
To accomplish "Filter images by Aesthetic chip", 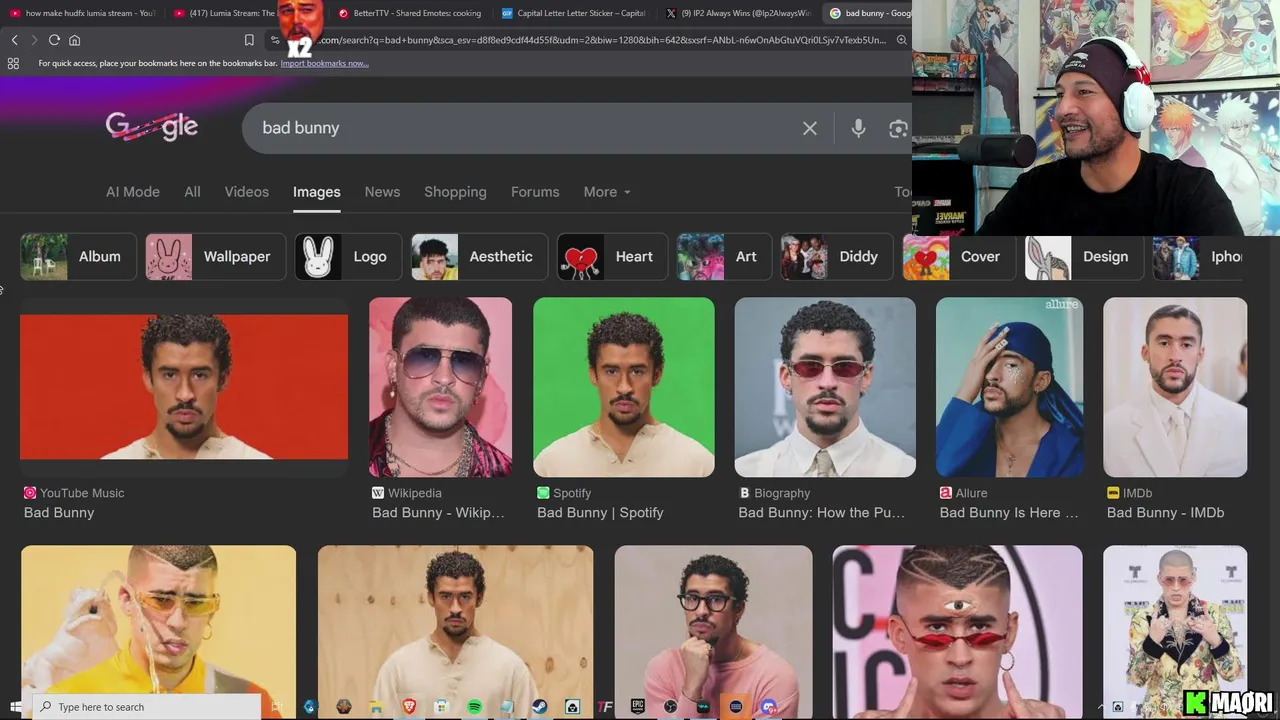I will tap(479, 257).
